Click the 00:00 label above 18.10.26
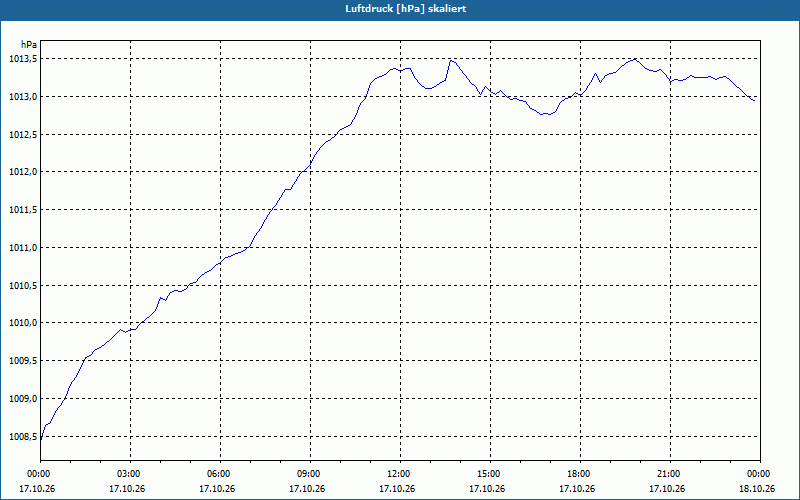Screen dimensions: 800x500 [760, 474]
